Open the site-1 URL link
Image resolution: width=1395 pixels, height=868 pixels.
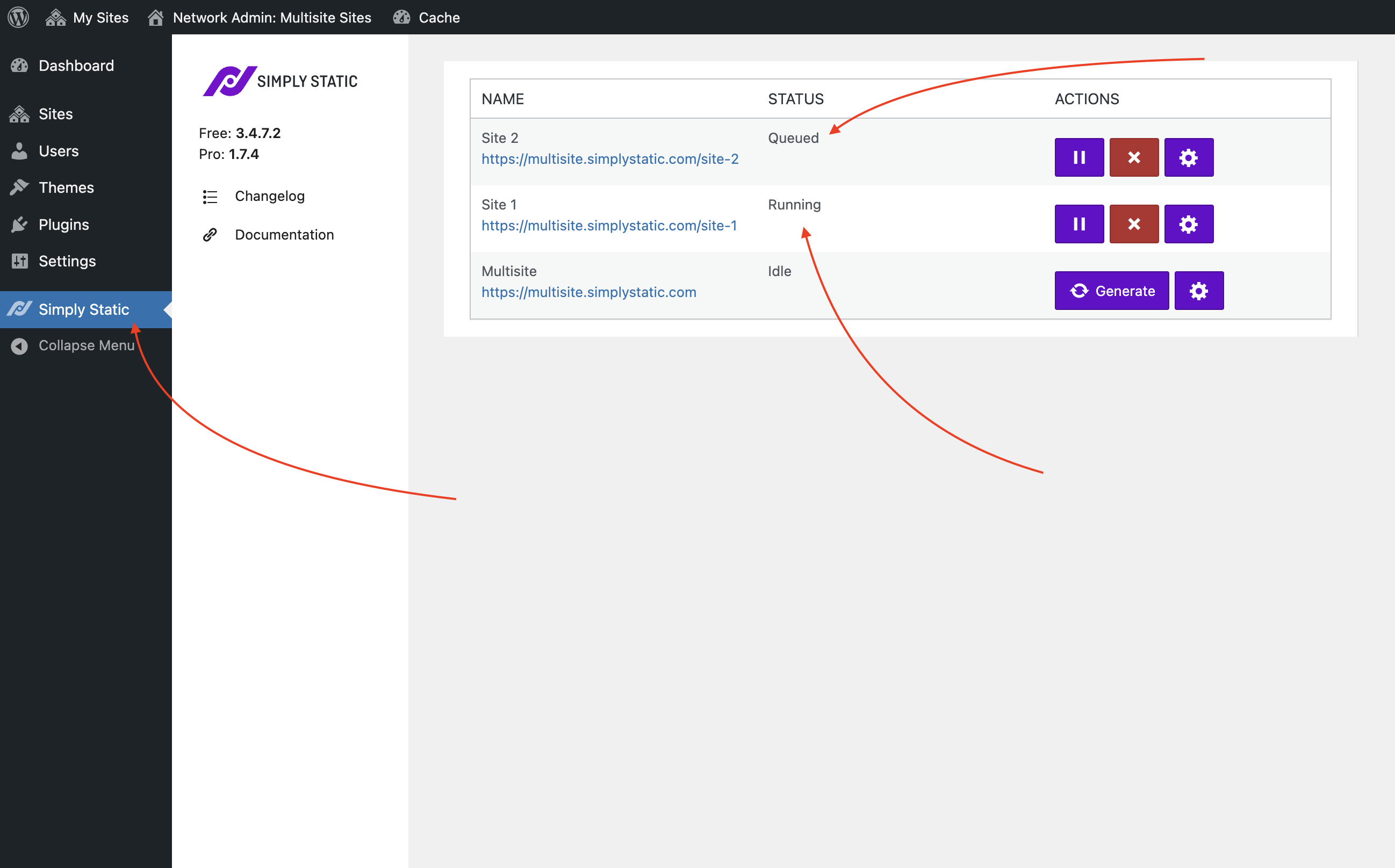coord(609,226)
